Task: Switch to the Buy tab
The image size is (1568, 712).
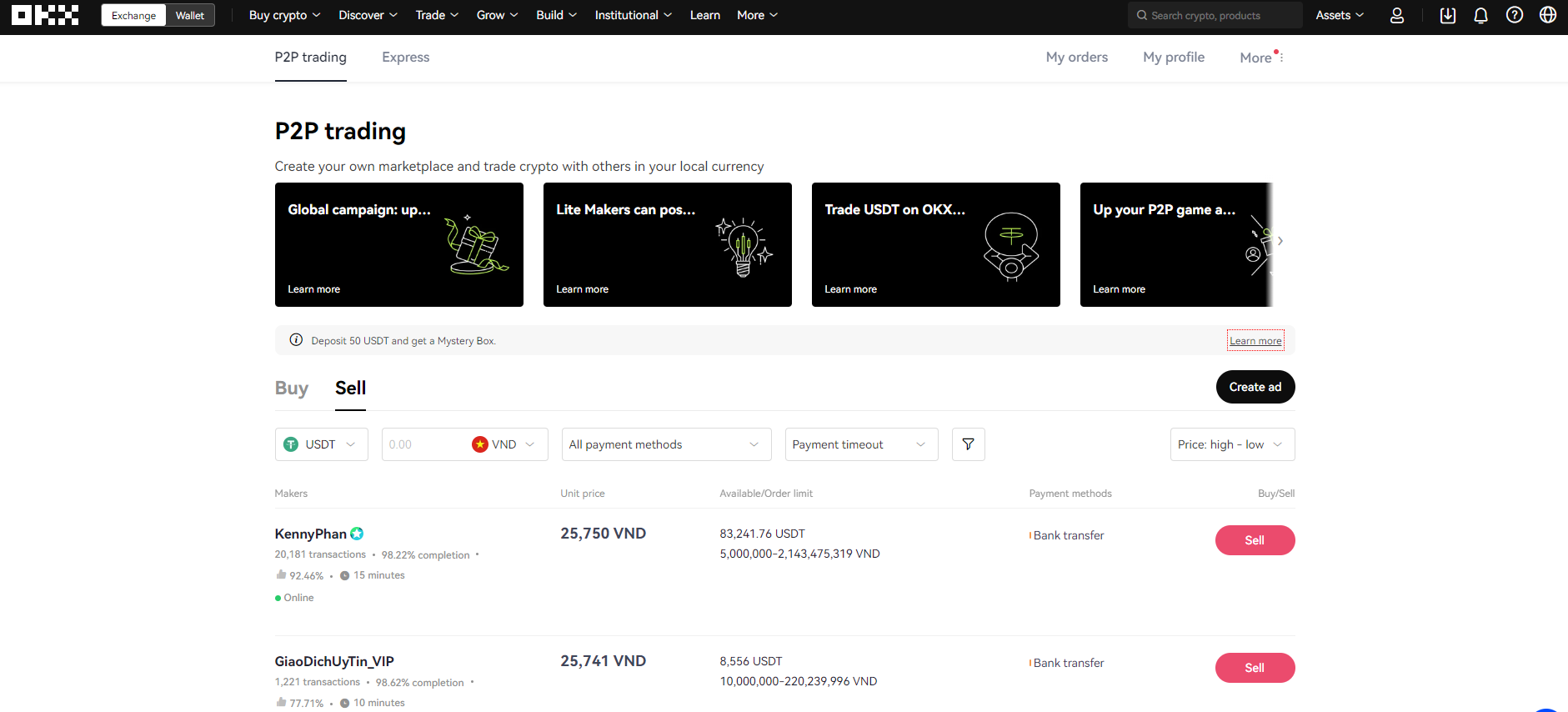Action: [x=291, y=388]
